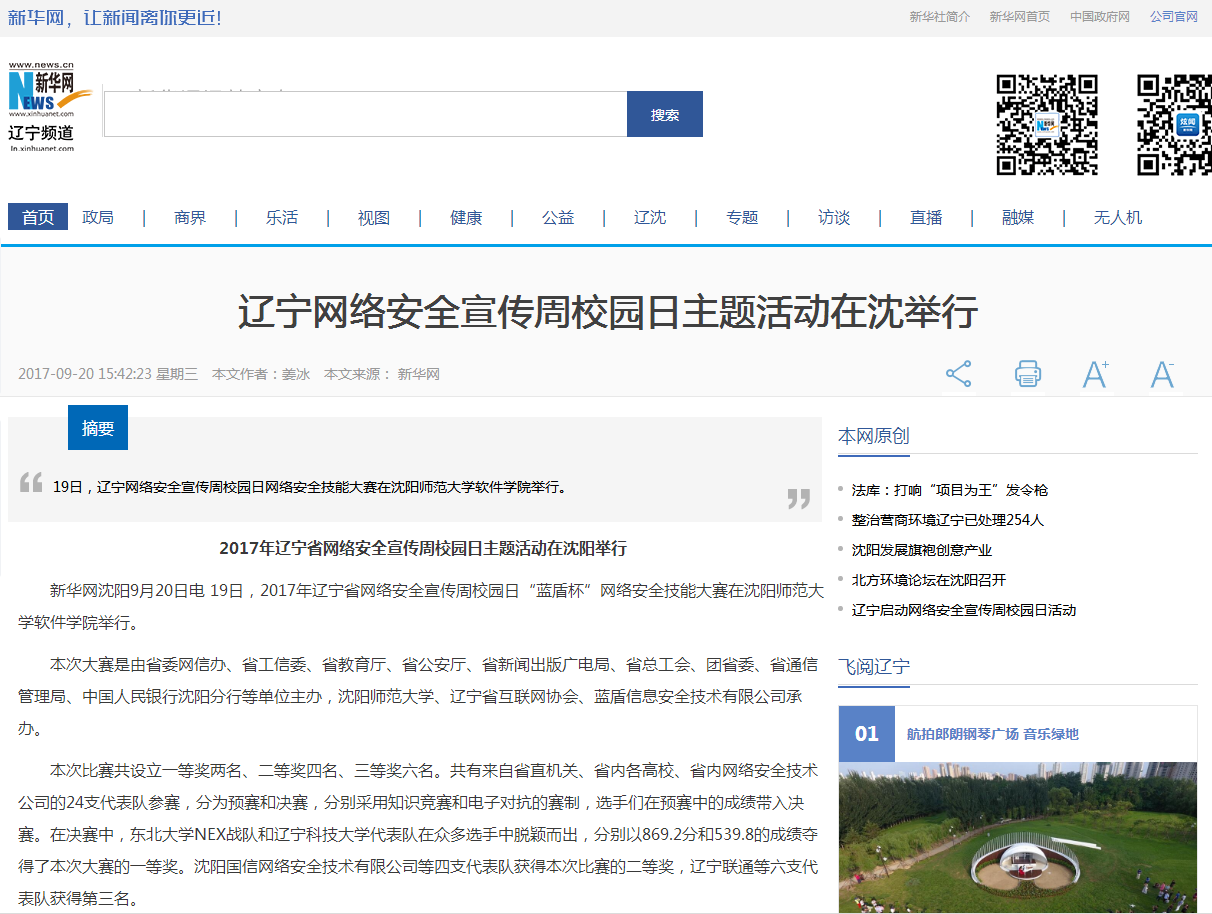
Task: Click the search text input field
Action: pos(365,114)
